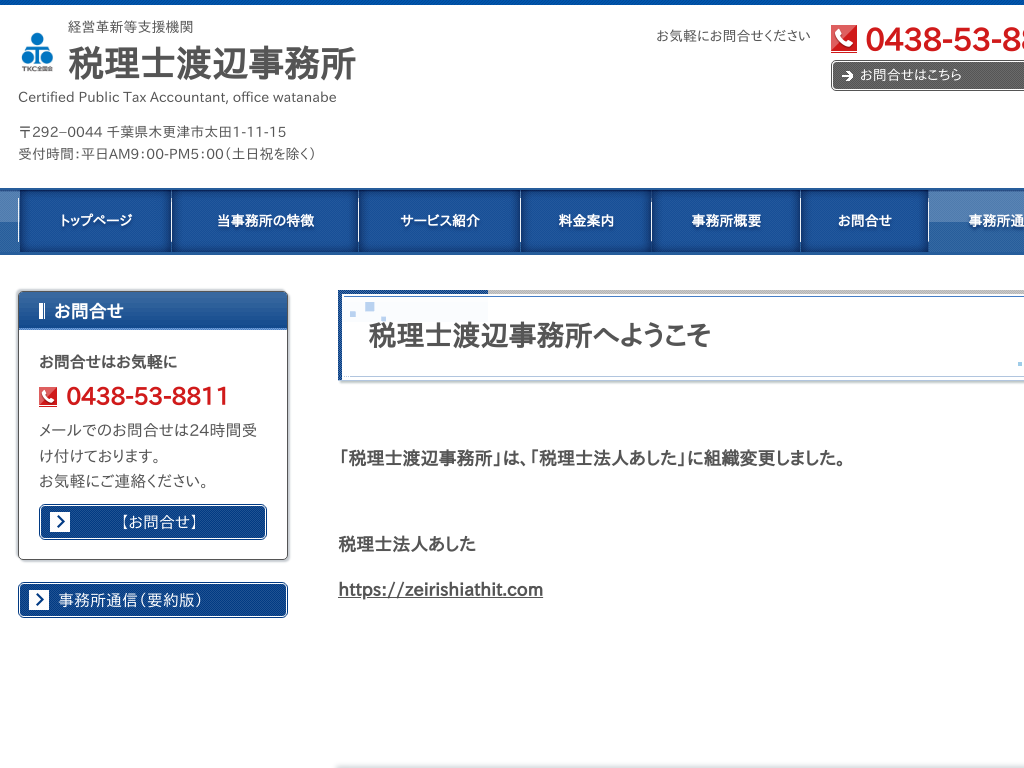This screenshot has width=1024, height=768.
Task: Click the 経営革新等支援機関 text
Action: click(x=131, y=27)
